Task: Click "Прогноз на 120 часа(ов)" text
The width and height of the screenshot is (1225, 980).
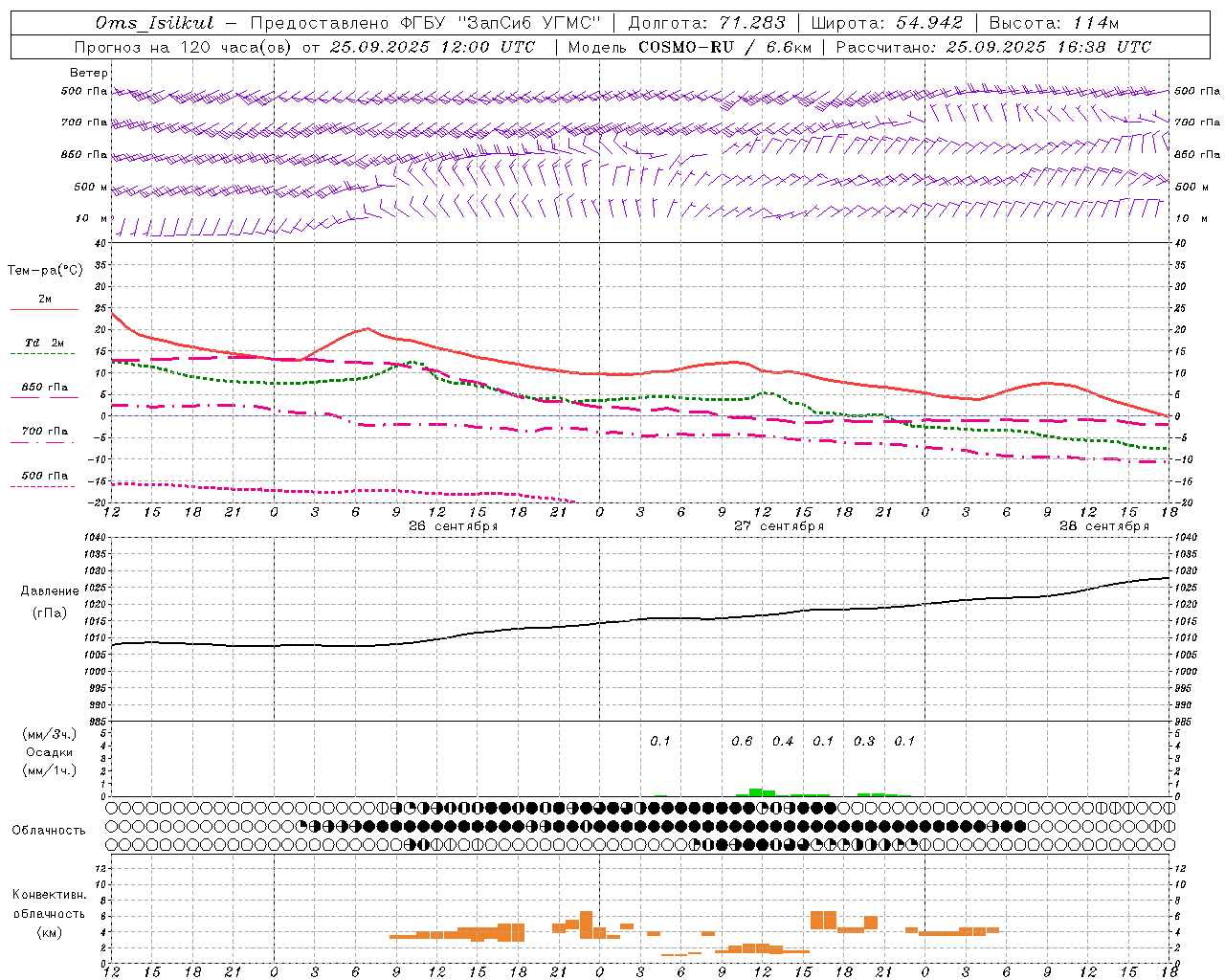Action: point(184,47)
